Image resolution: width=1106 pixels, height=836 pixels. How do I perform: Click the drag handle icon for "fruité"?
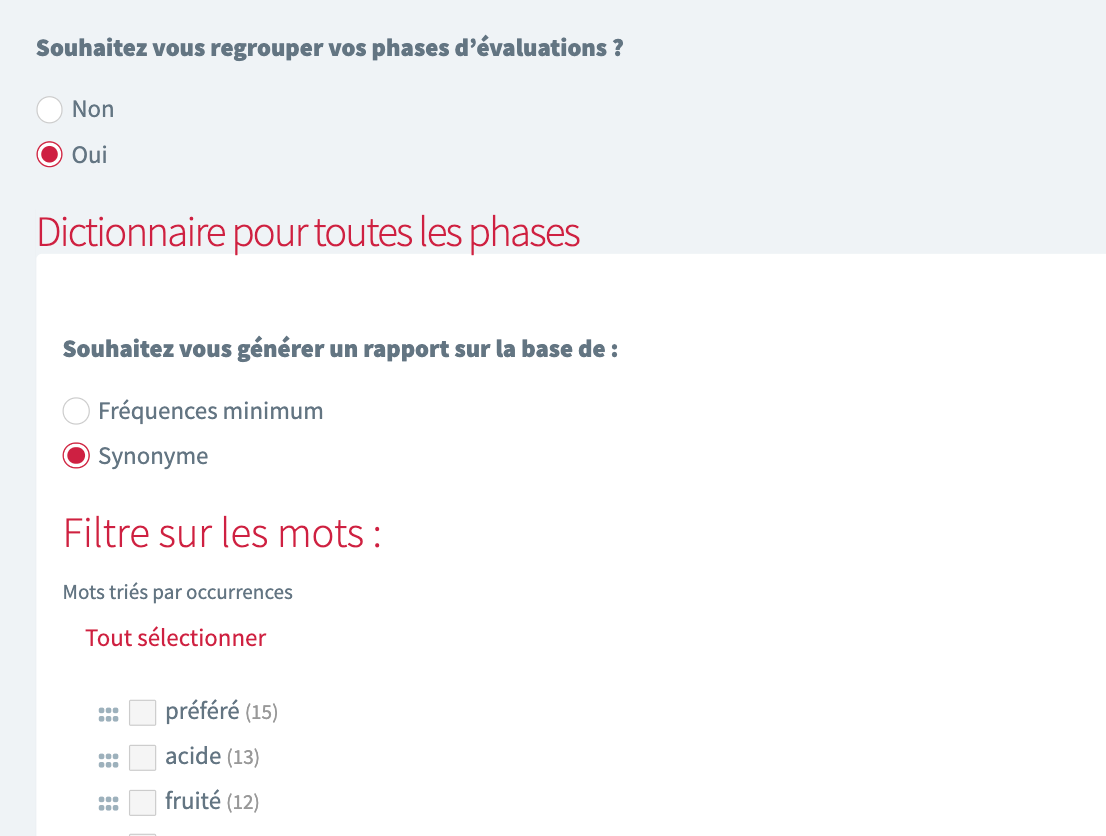[108, 802]
